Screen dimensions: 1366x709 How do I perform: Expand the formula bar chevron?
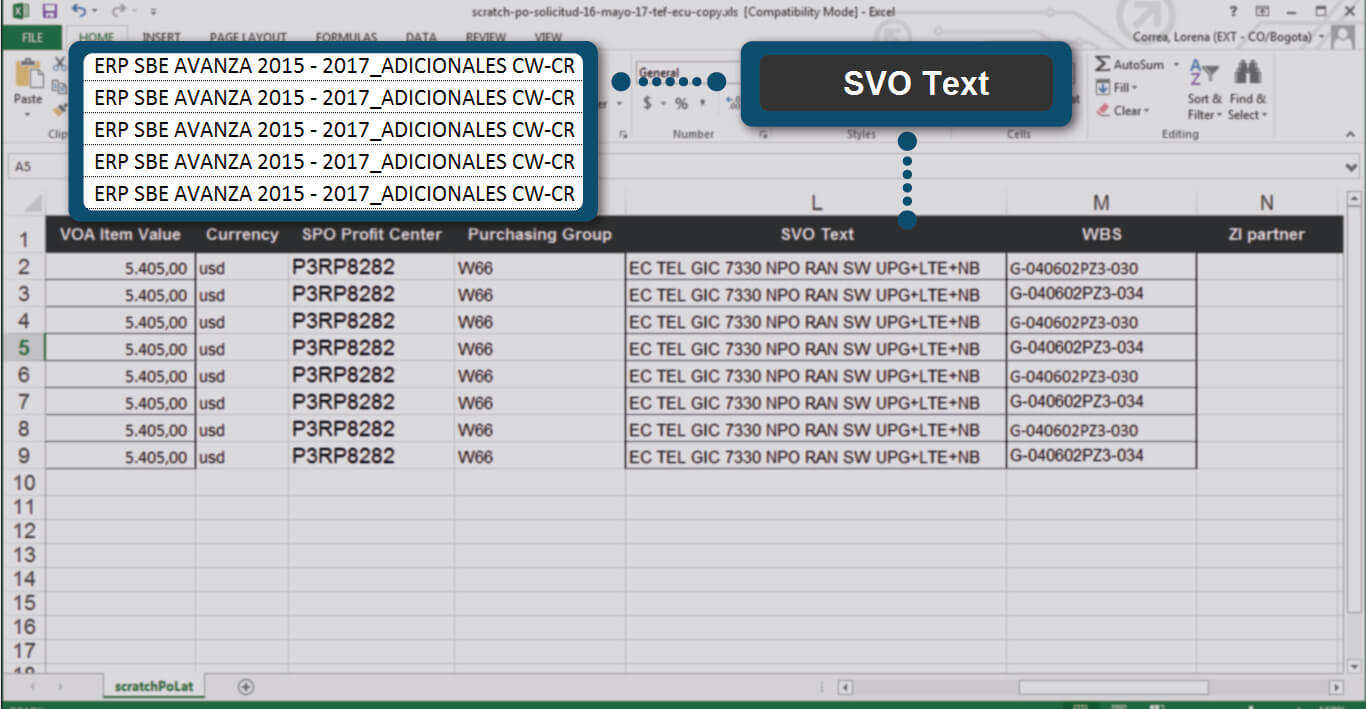1352,167
